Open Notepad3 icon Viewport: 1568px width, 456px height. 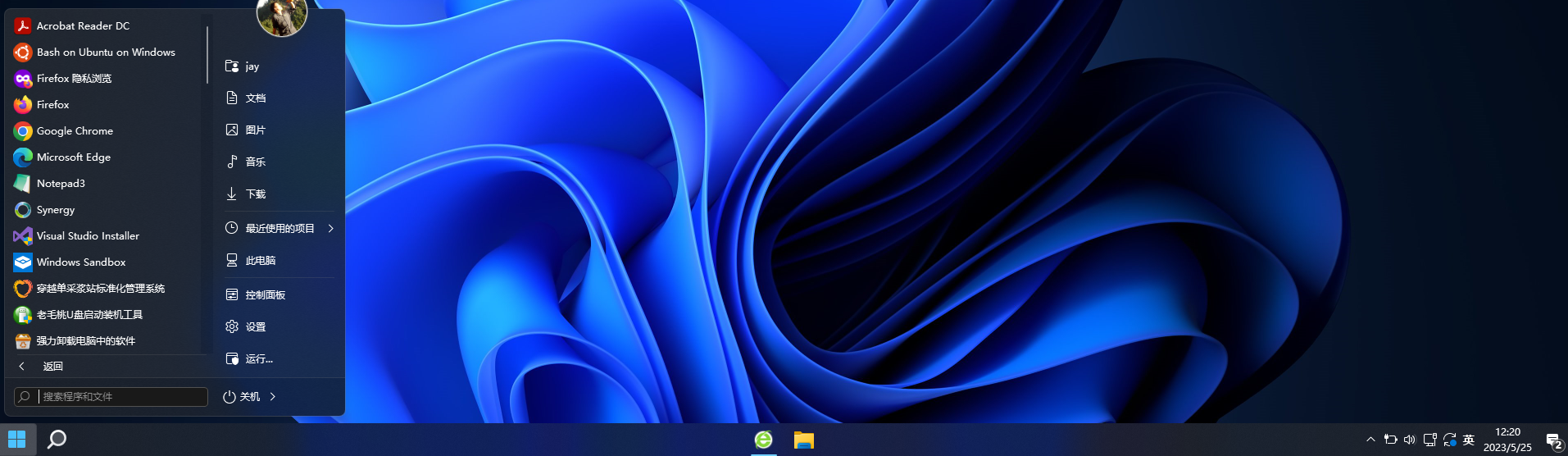click(x=23, y=183)
